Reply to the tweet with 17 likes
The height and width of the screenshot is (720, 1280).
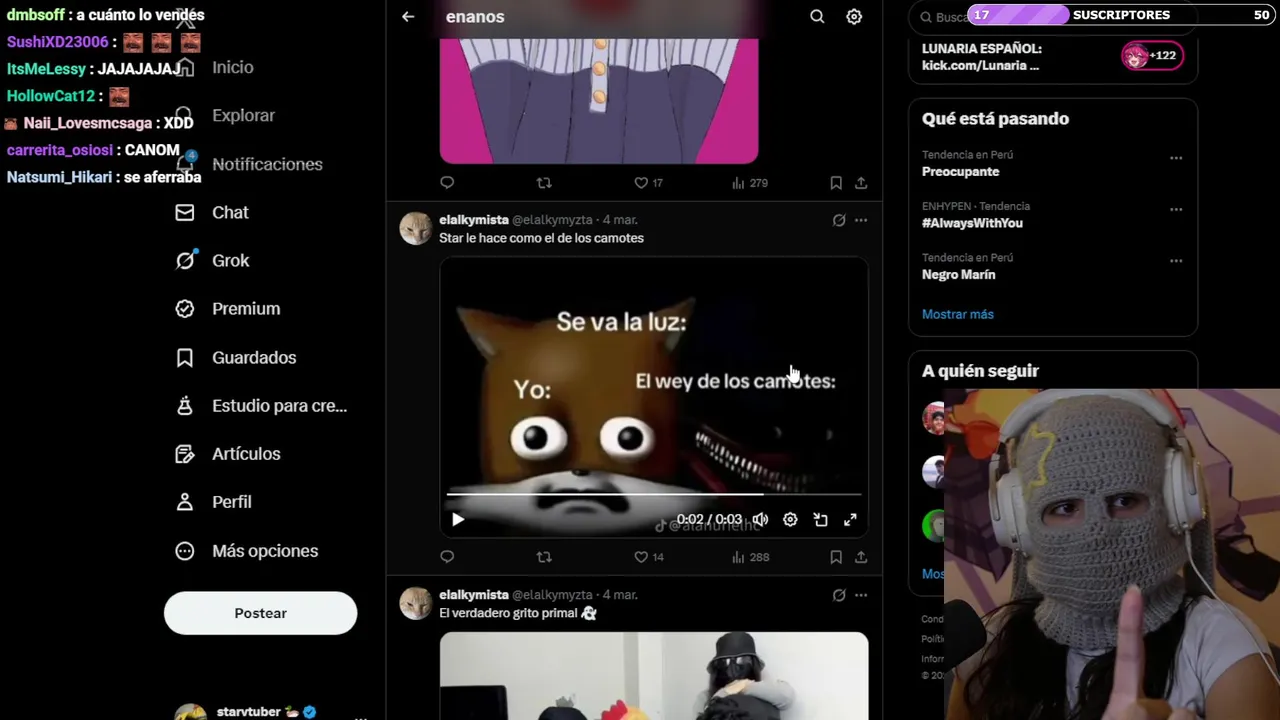coord(447,183)
